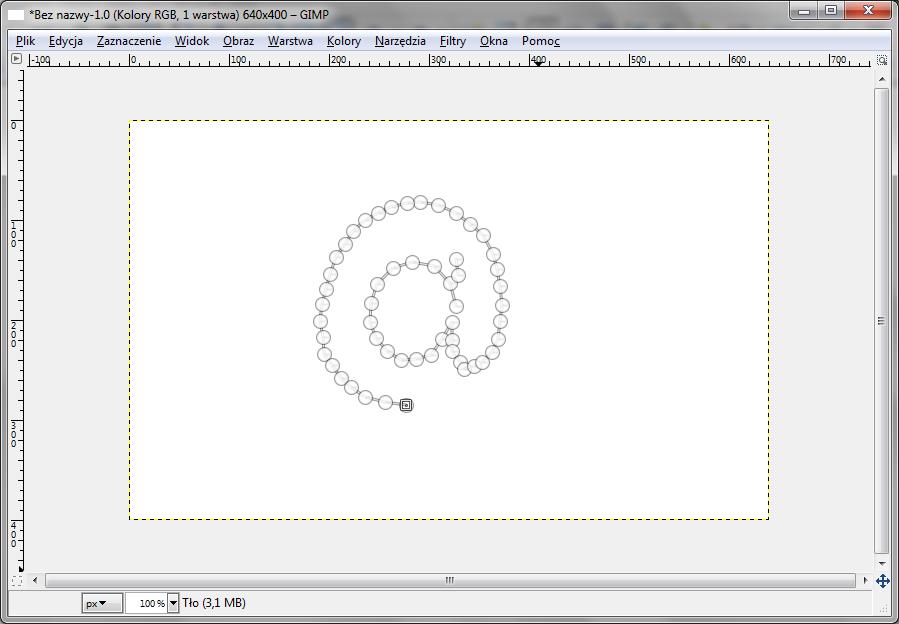
Task: Click the 100% zoom input field
Action: [146, 603]
